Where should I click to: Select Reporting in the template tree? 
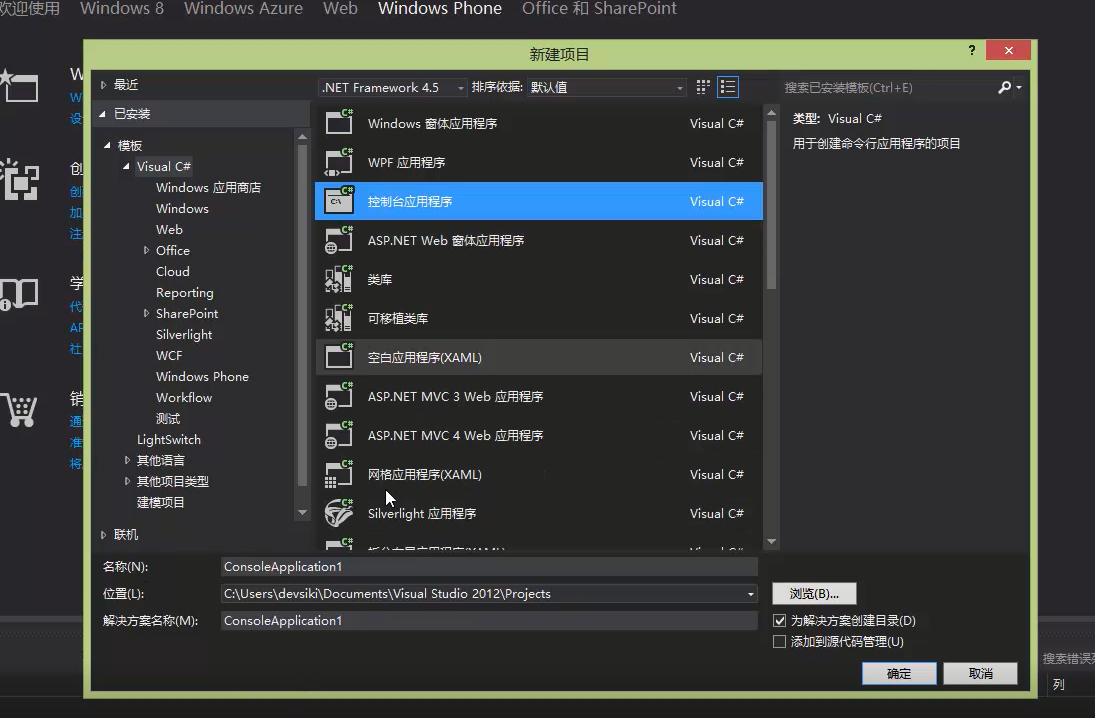pos(184,293)
